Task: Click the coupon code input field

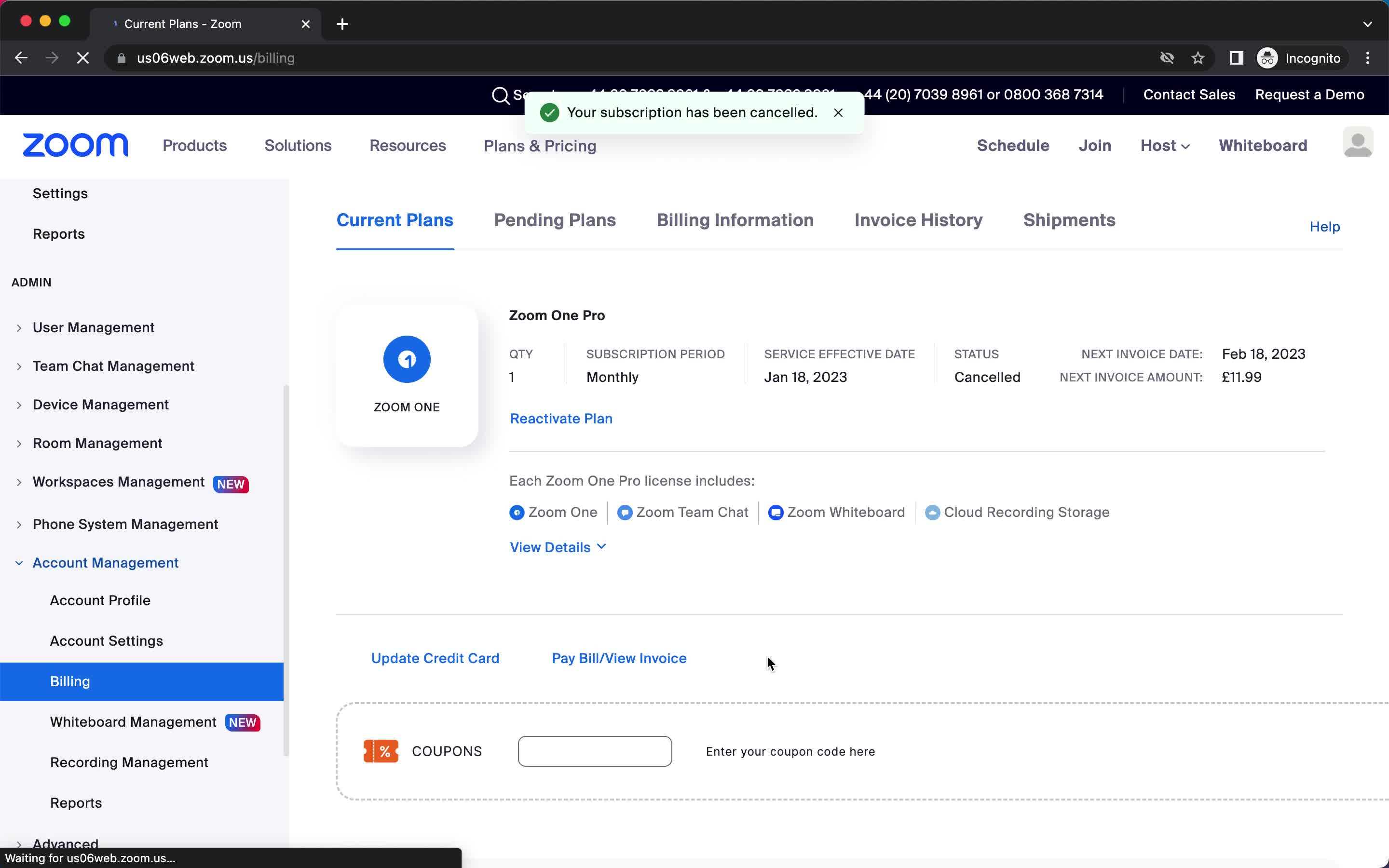Action: (595, 751)
